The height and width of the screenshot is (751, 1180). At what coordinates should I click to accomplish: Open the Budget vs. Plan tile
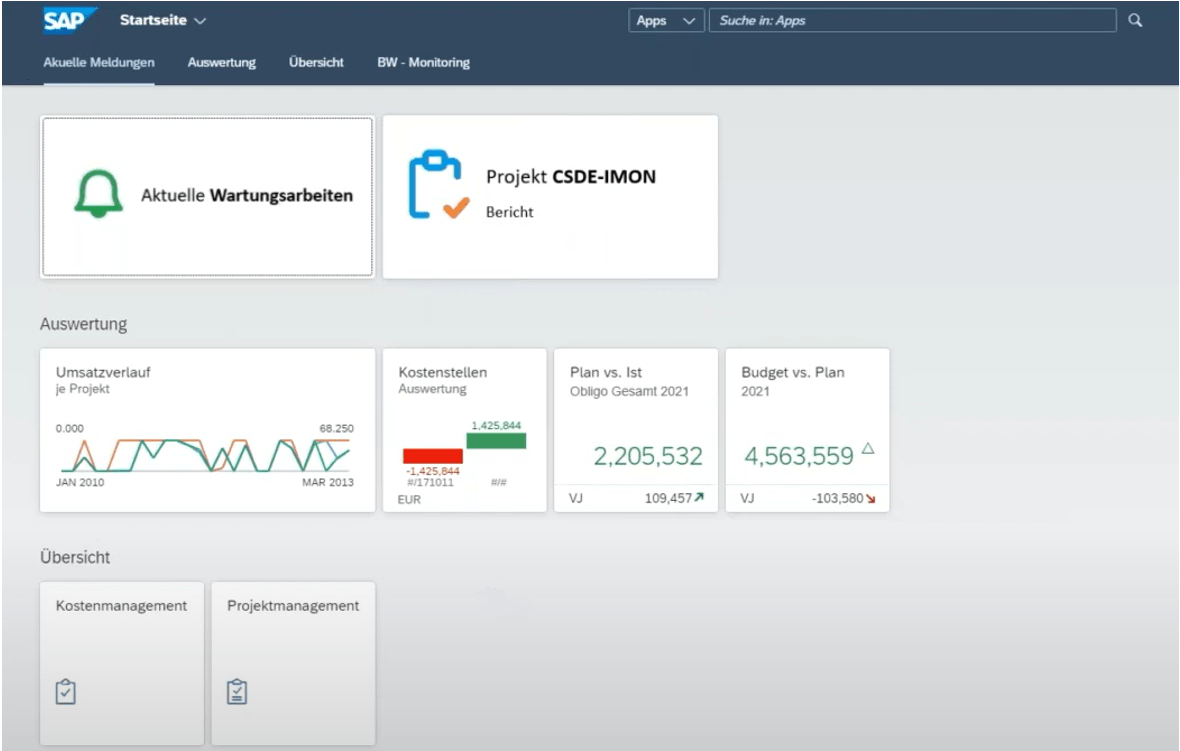(807, 430)
